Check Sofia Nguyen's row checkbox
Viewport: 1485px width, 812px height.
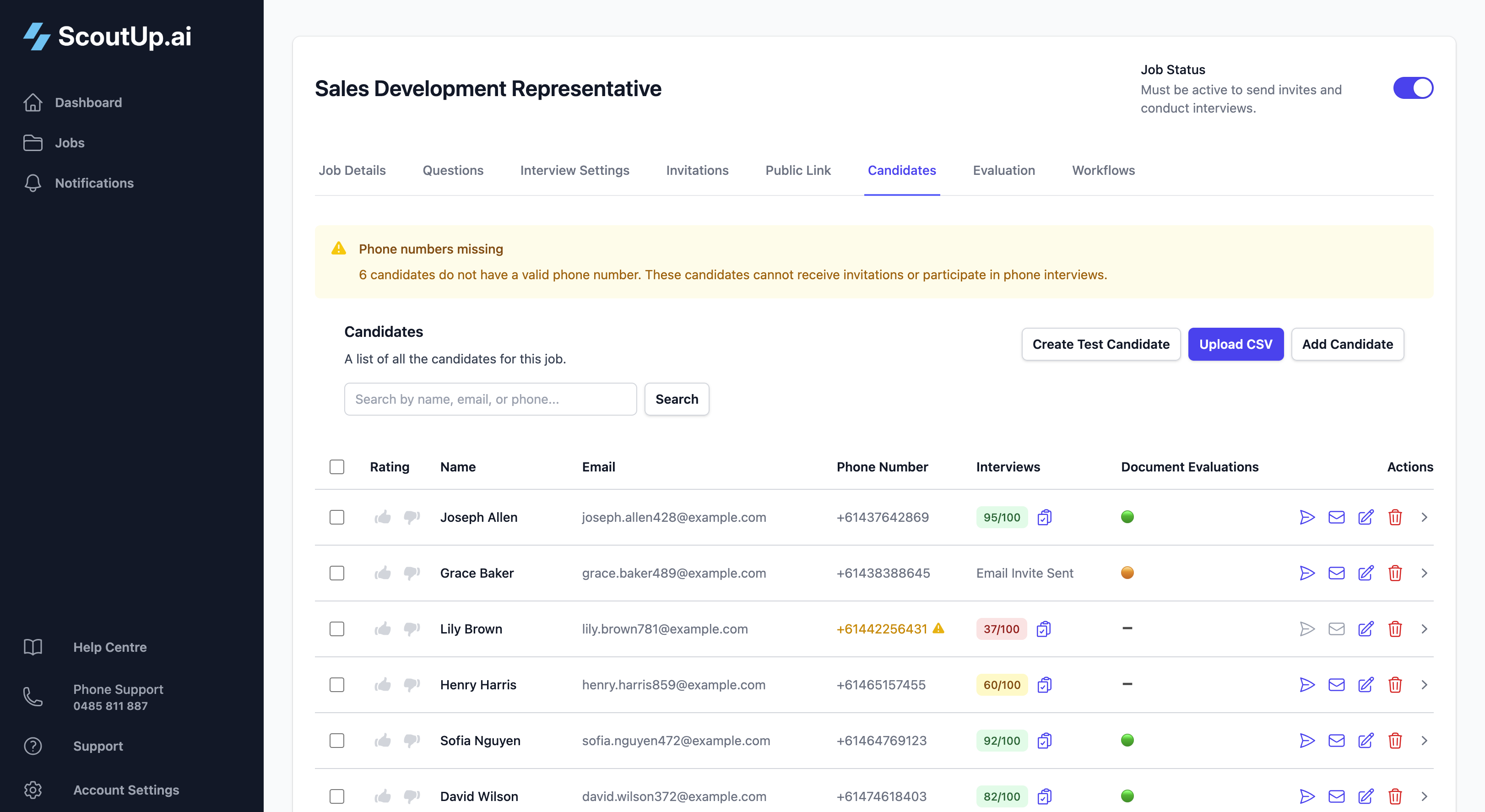click(336, 741)
